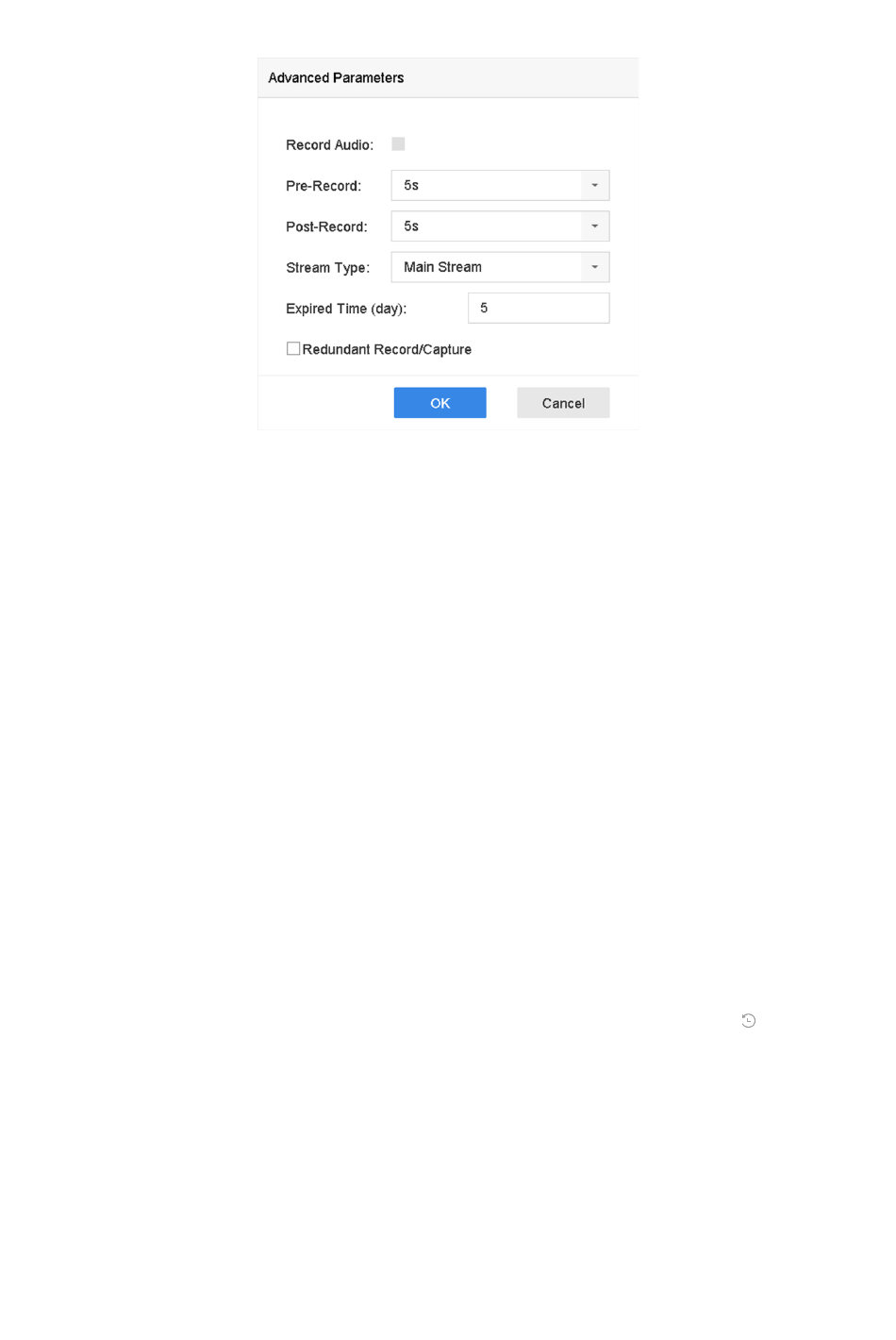Click the blank dialog footer left of OK
This screenshot has height=1340, width=896.
coord(325,403)
